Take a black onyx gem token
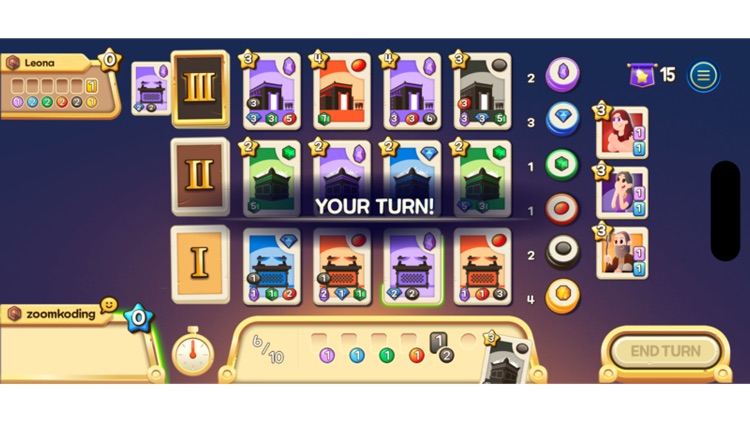The image size is (750, 422). pos(562,252)
